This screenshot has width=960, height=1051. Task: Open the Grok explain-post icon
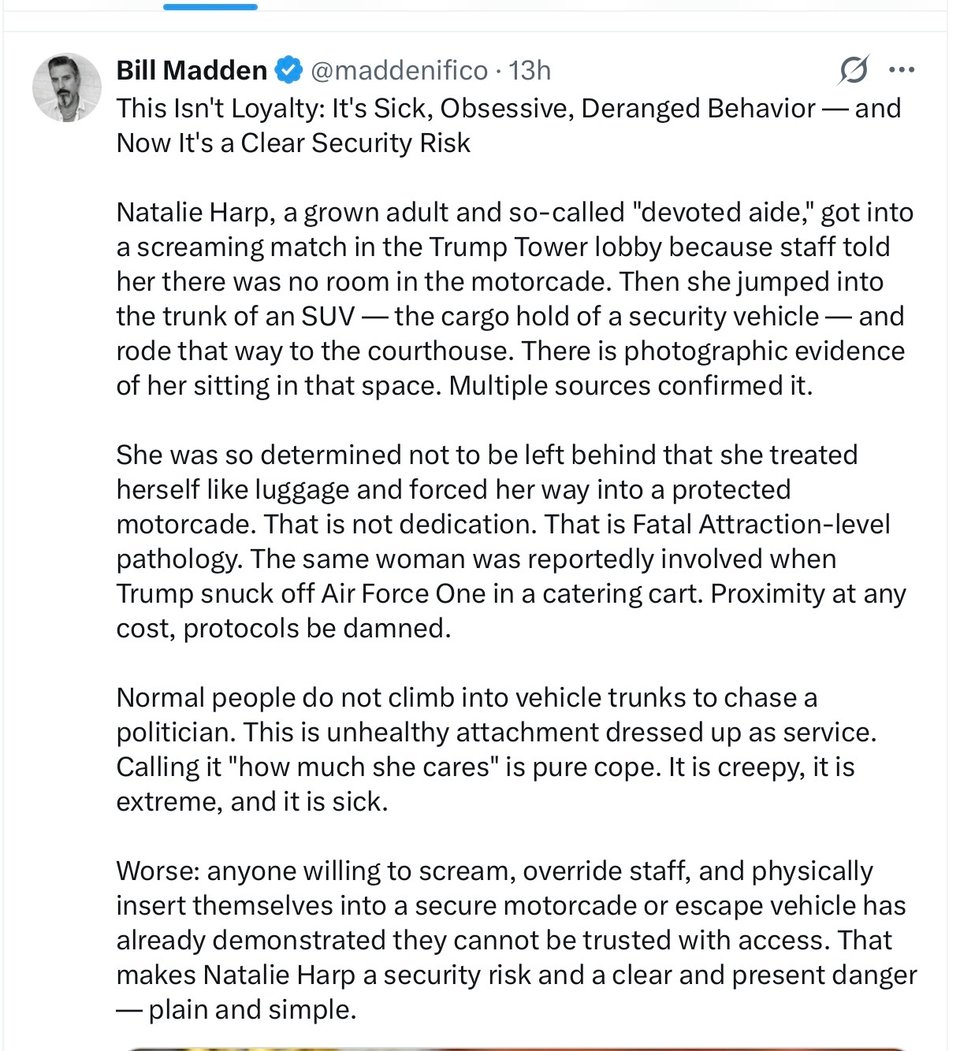coord(853,70)
